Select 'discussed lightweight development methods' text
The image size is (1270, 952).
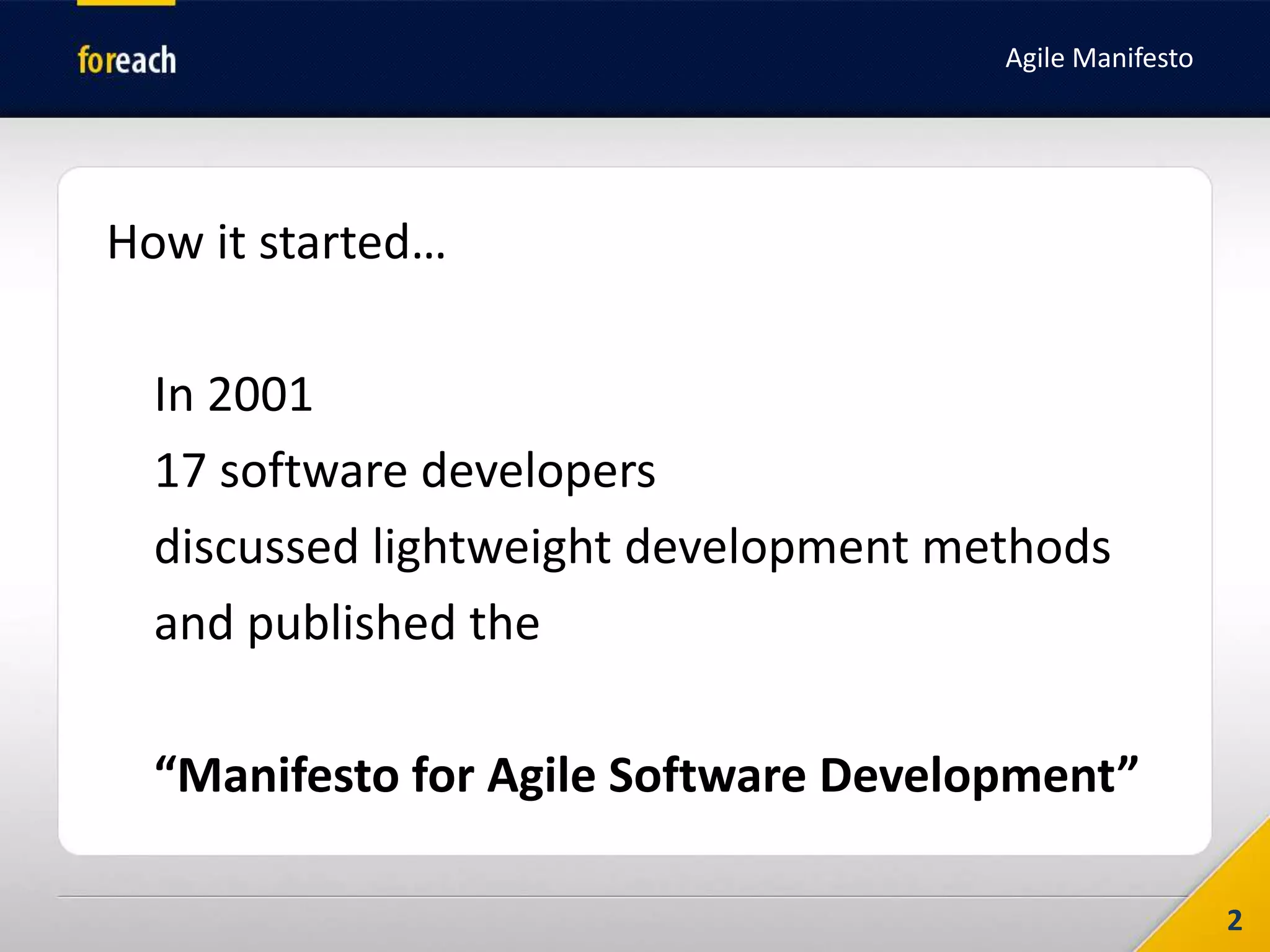633,547
